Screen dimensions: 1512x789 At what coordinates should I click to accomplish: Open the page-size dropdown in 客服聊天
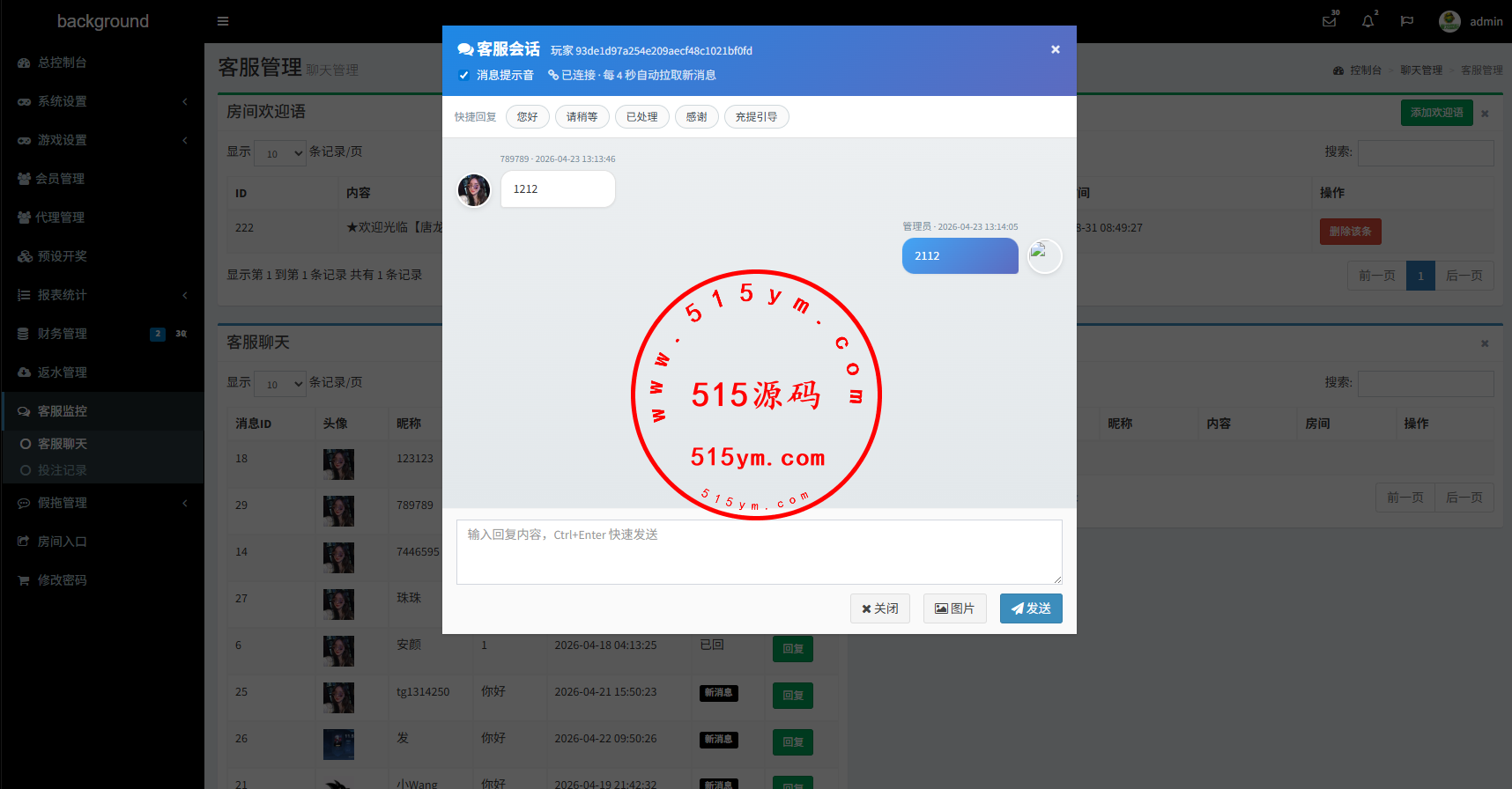coord(280,383)
